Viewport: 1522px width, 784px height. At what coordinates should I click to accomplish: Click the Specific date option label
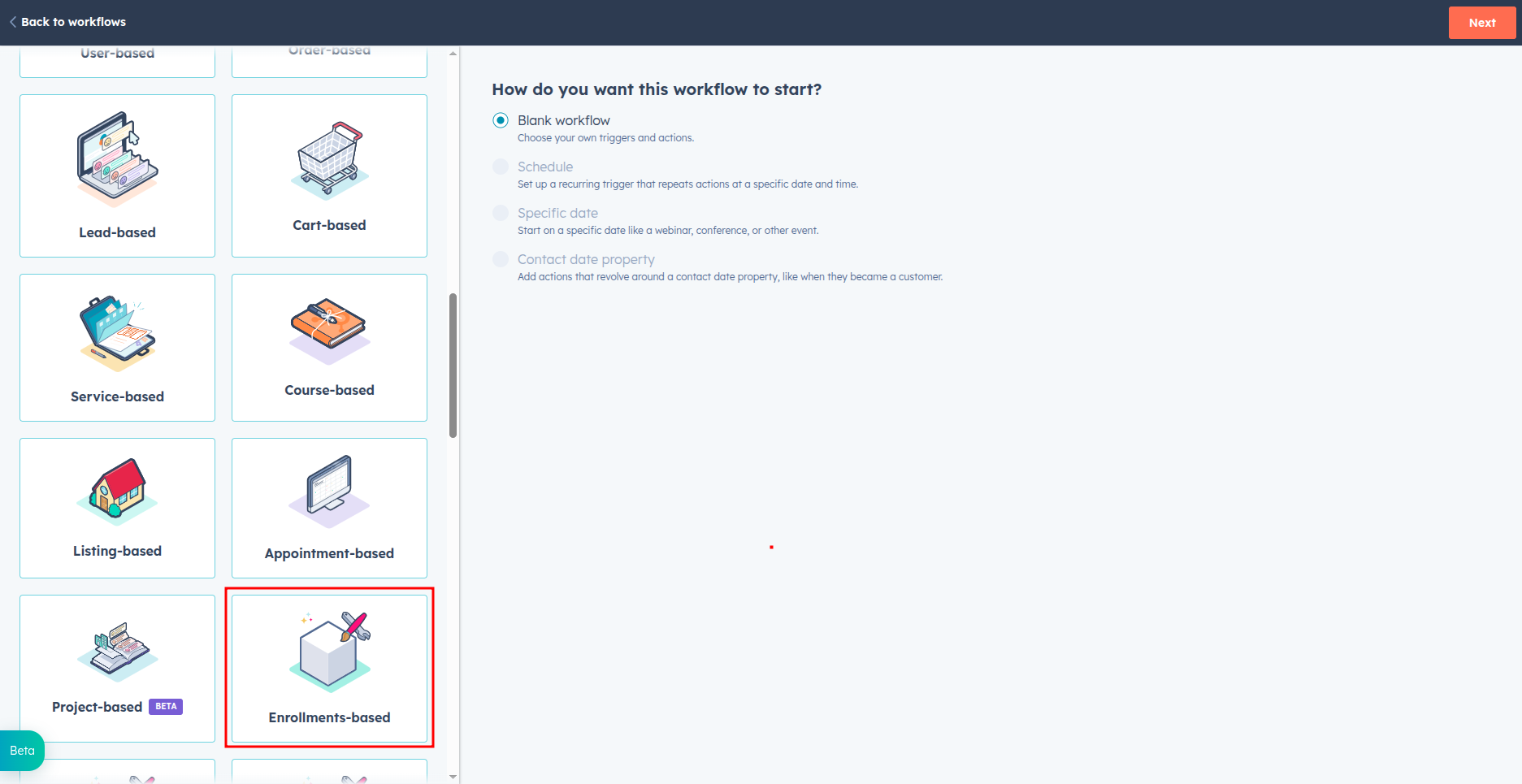point(557,213)
